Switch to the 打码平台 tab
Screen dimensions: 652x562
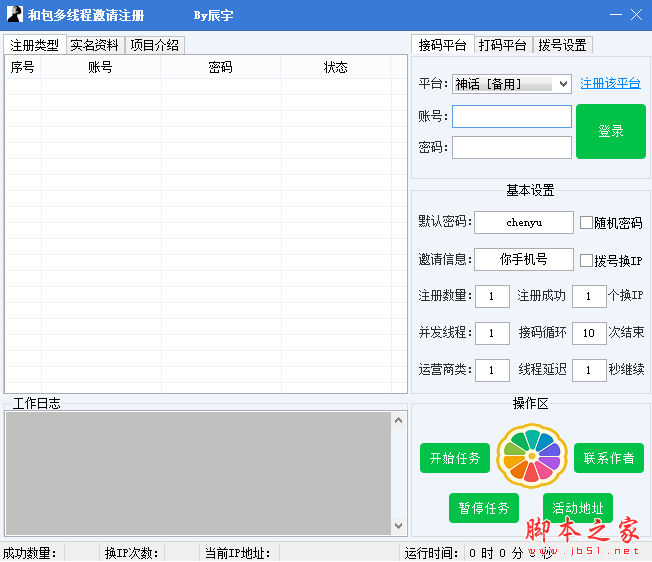click(503, 45)
